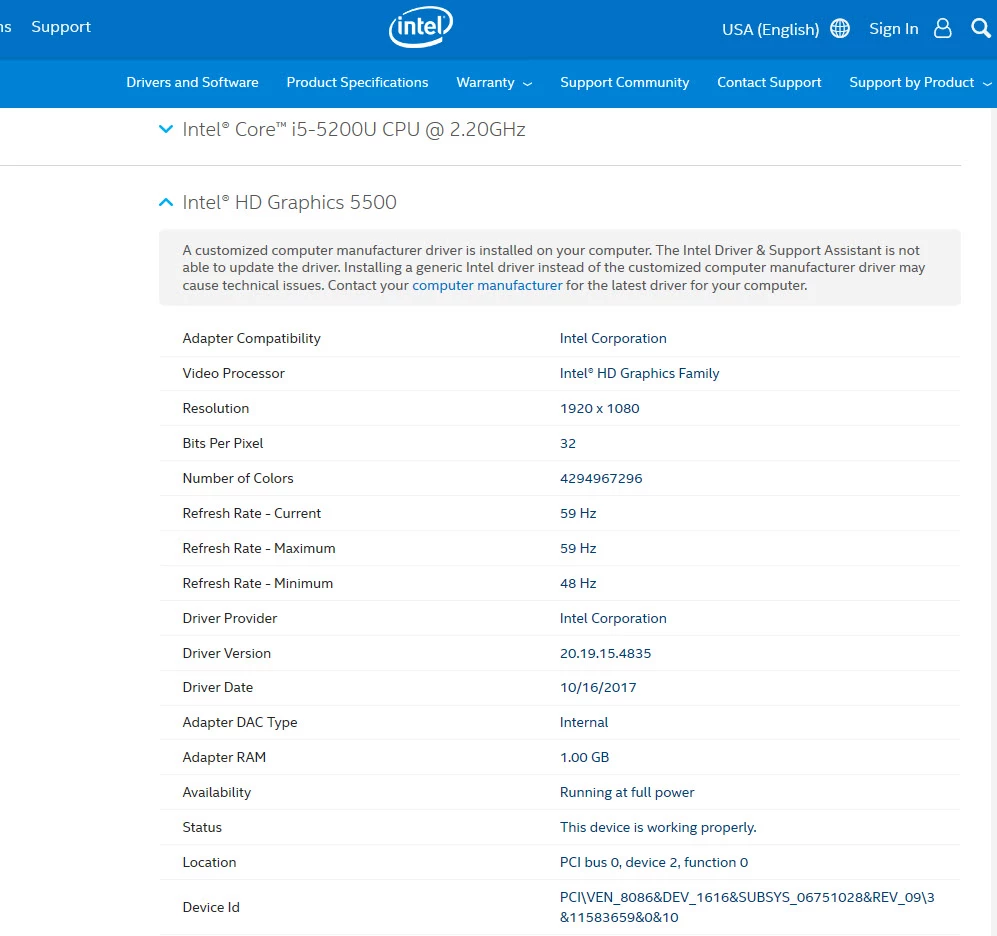The width and height of the screenshot is (997, 936).
Task: Click the Refresh Rate - Current label
Action: (252, 513)
